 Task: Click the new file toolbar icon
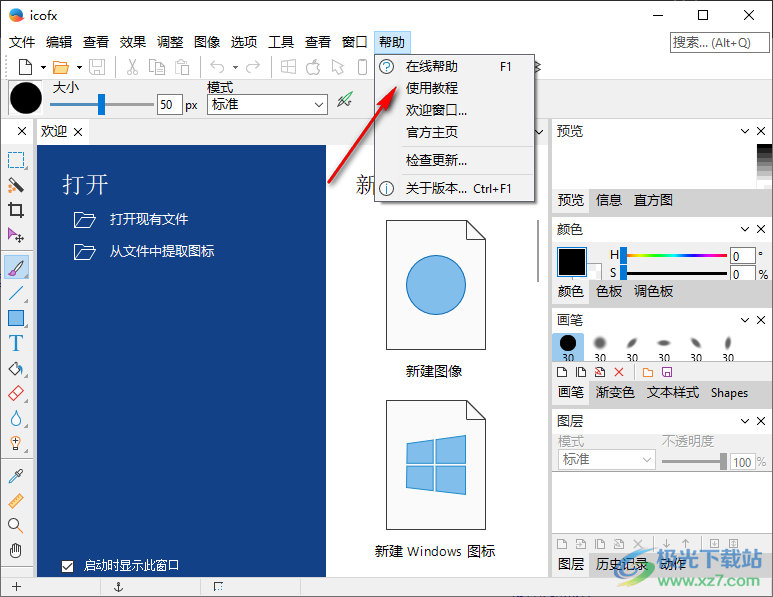click(25, 67)
